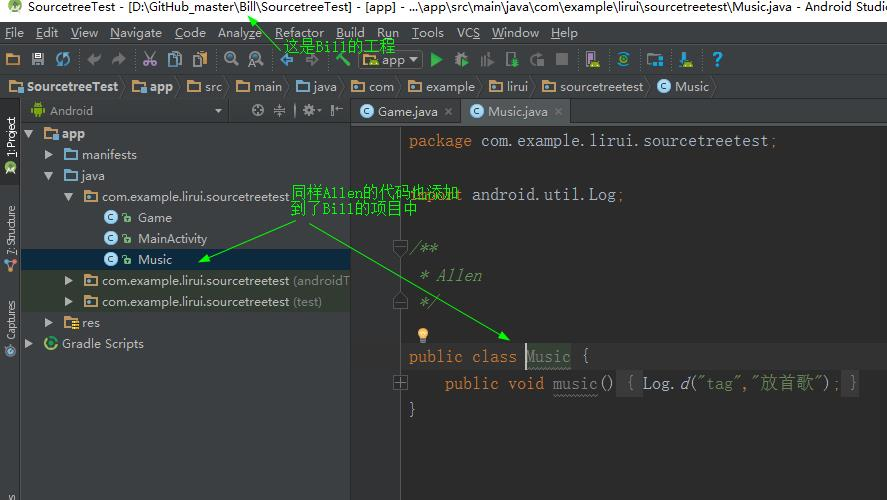Viewport: 887px width, 500px height.
Task: Open the File menu
Action: click(14, 33)
